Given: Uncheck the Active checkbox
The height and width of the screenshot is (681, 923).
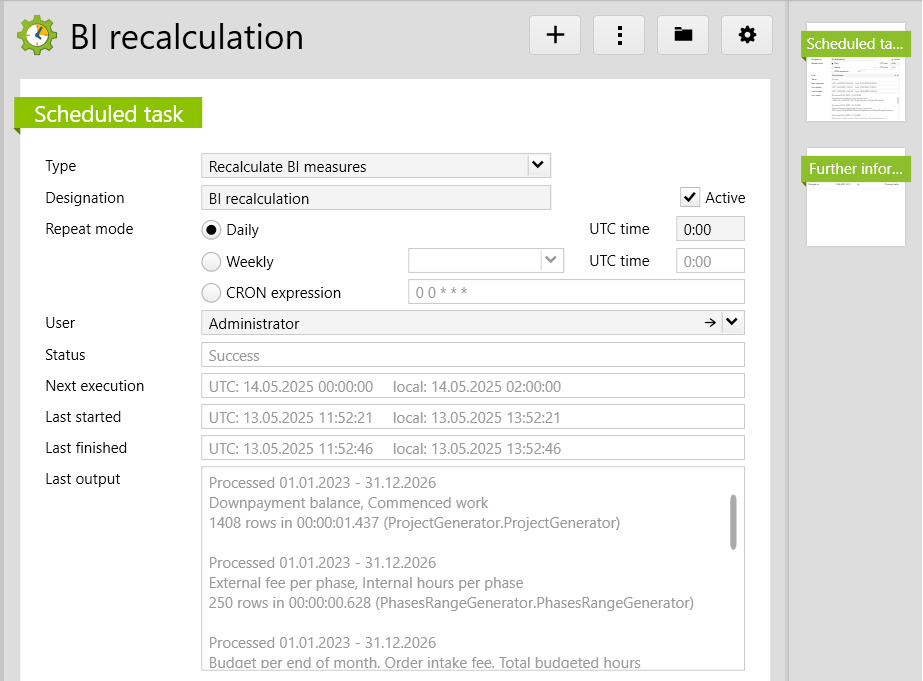Looking at the screenshot, I should (x=689, y=197).
